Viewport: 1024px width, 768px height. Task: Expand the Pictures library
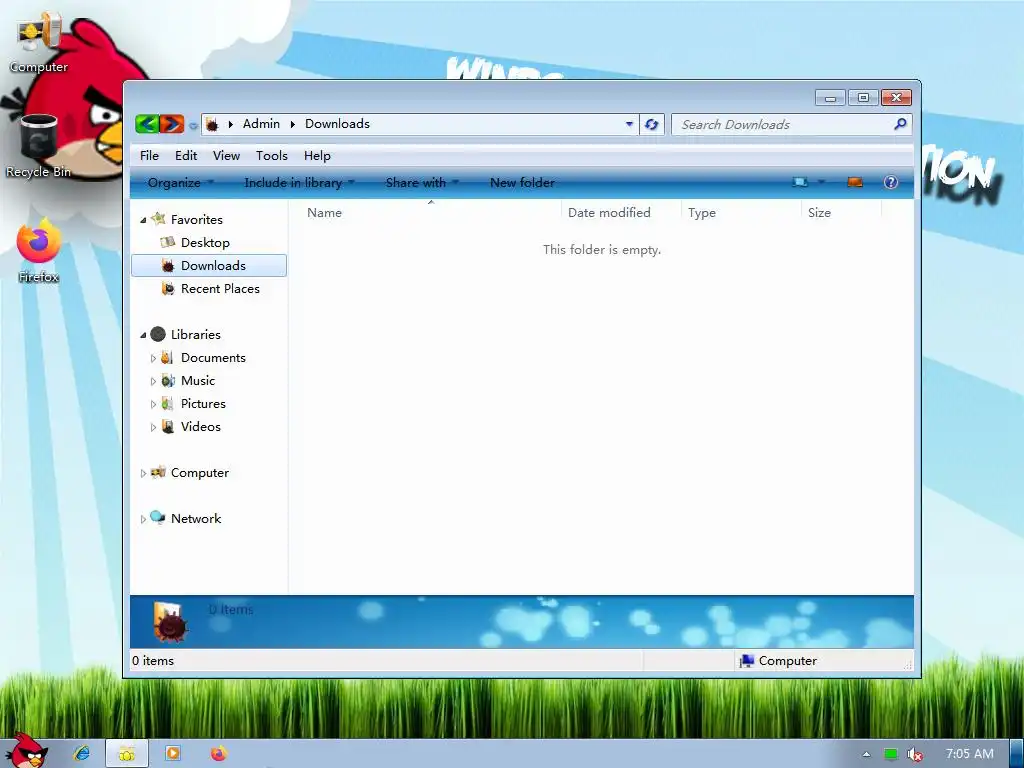(x=153, y=404)
